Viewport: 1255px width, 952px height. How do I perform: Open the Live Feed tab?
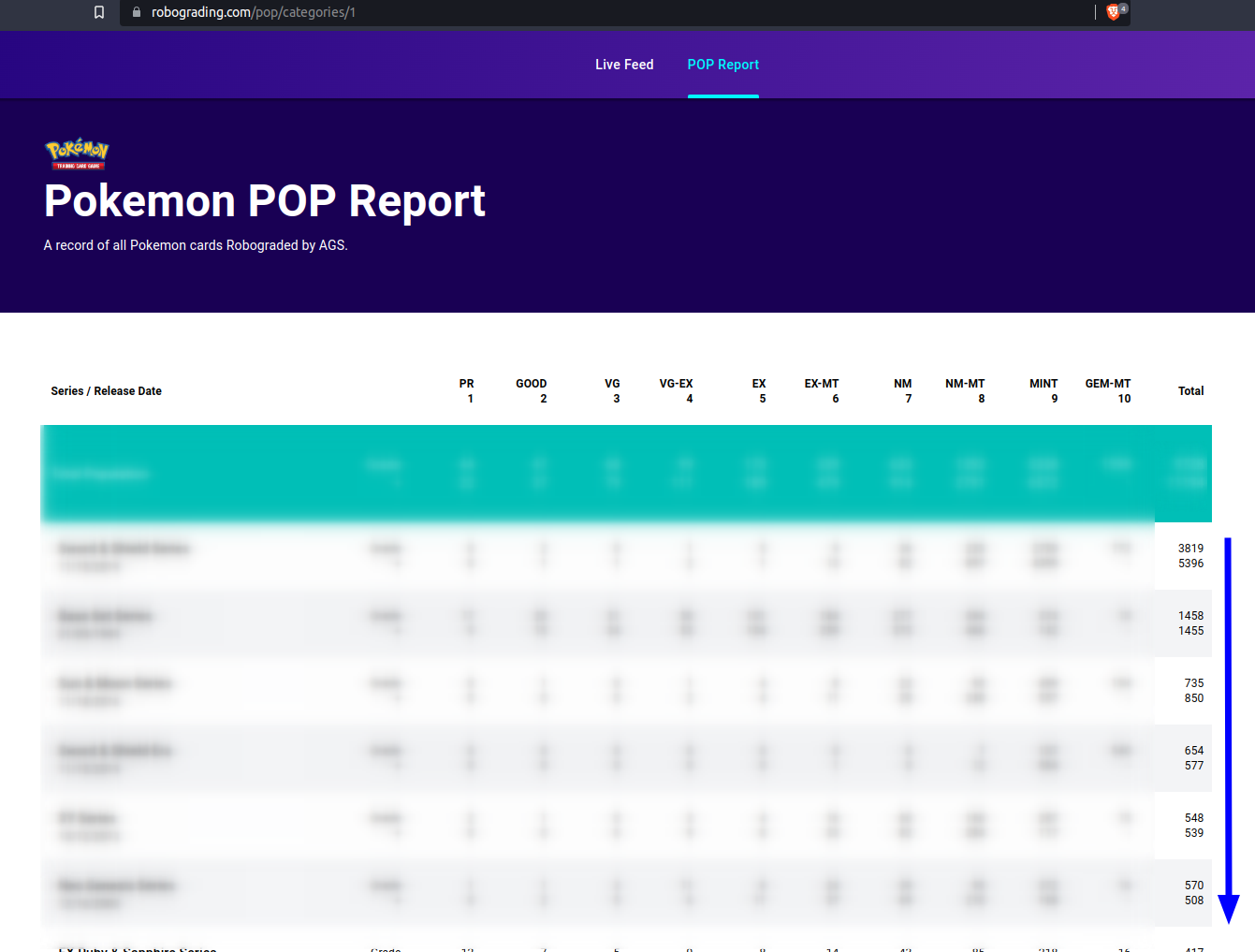[624, 65]
